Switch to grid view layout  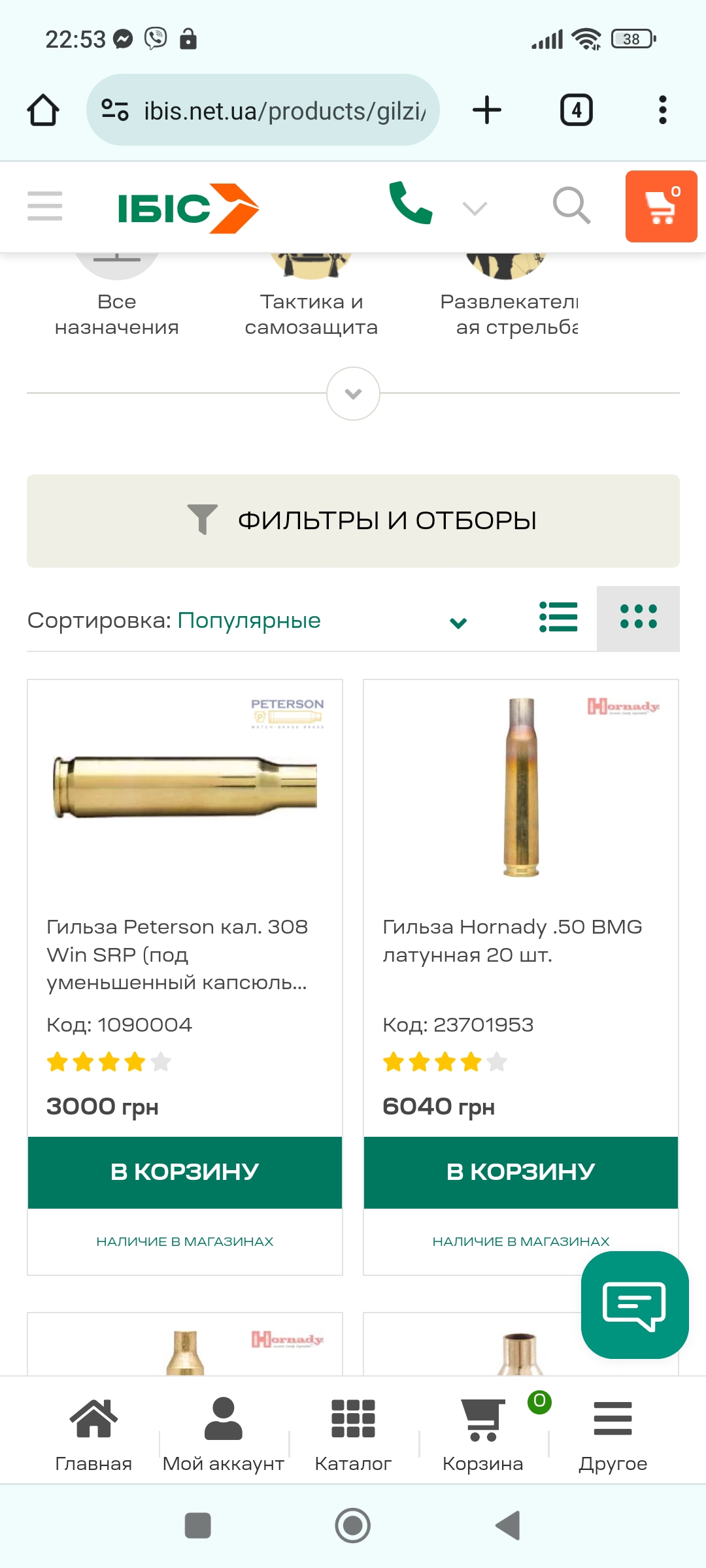point(638,617)
